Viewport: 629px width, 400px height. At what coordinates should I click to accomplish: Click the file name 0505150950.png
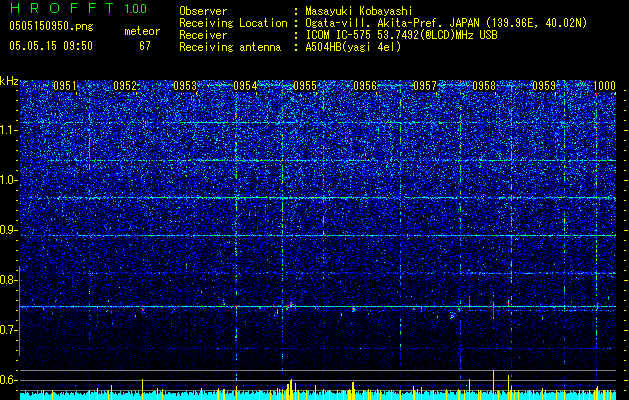(51, 26)
